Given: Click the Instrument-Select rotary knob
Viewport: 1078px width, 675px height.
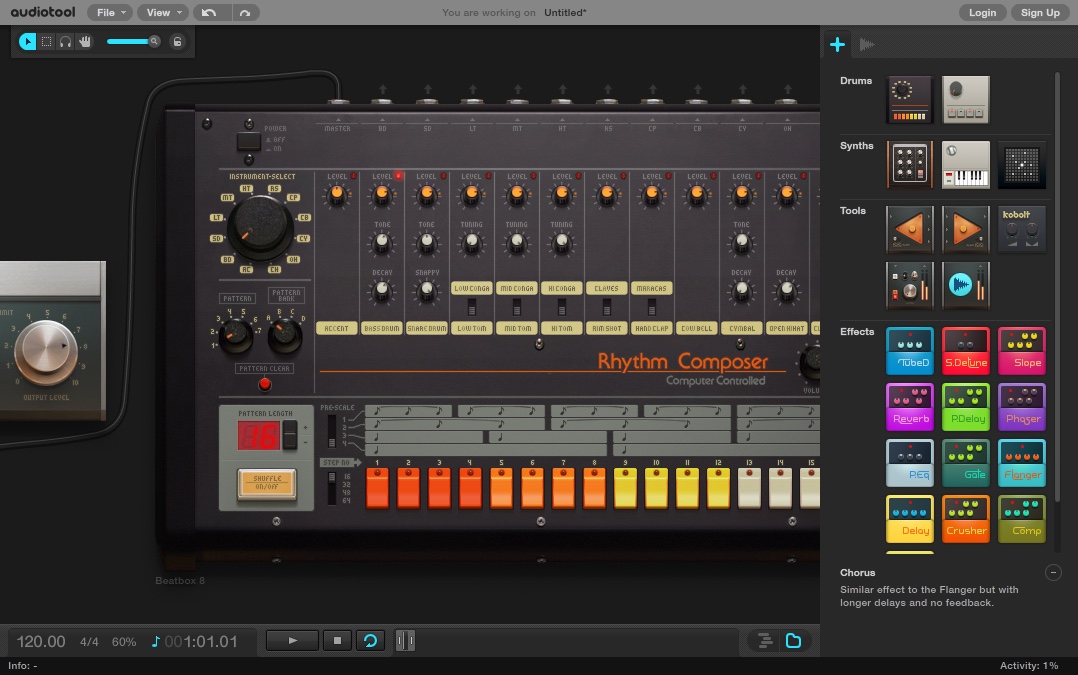Looking at the screenshot, I should (260, 226).
